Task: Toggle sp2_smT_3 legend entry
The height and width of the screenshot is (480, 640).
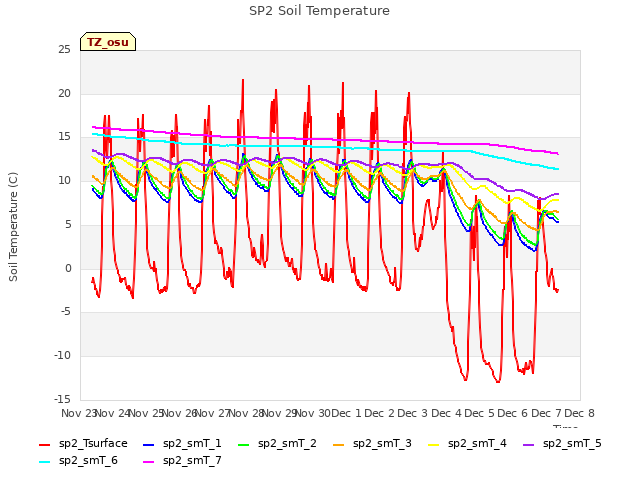Action: [x=372, y=444]
